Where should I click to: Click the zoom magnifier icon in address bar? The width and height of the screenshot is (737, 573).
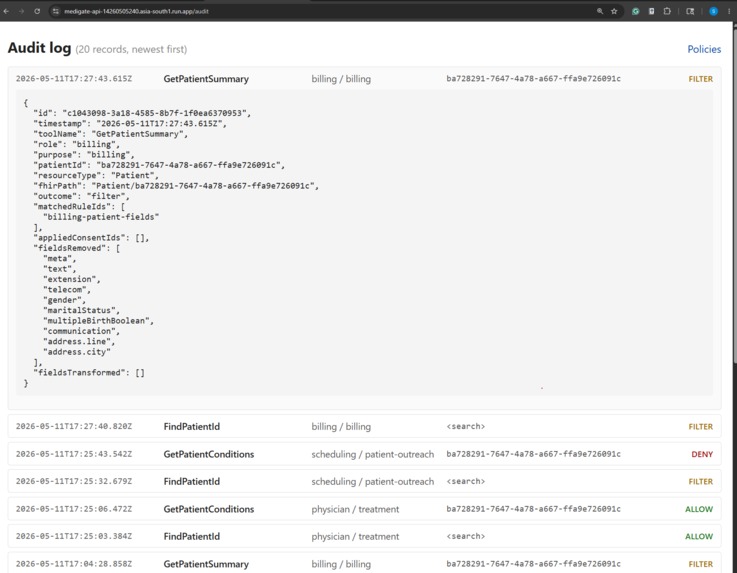tap(600, 11)
